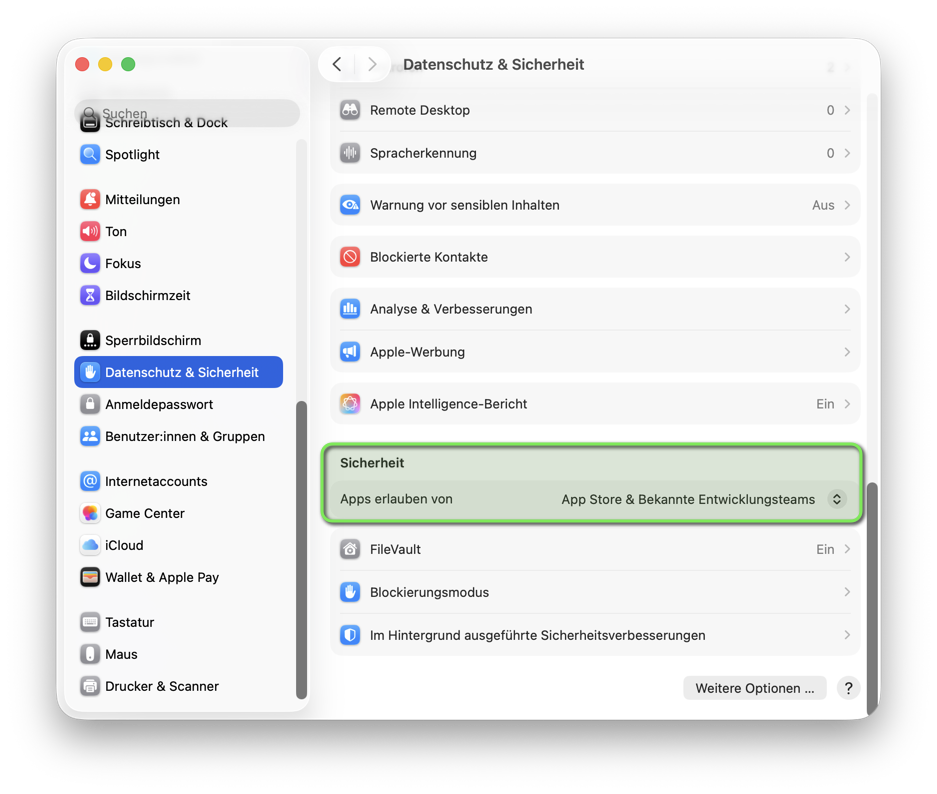
Task: Open Sperrbildschirm in the sidebar
Action: click(x=153, y=341)
